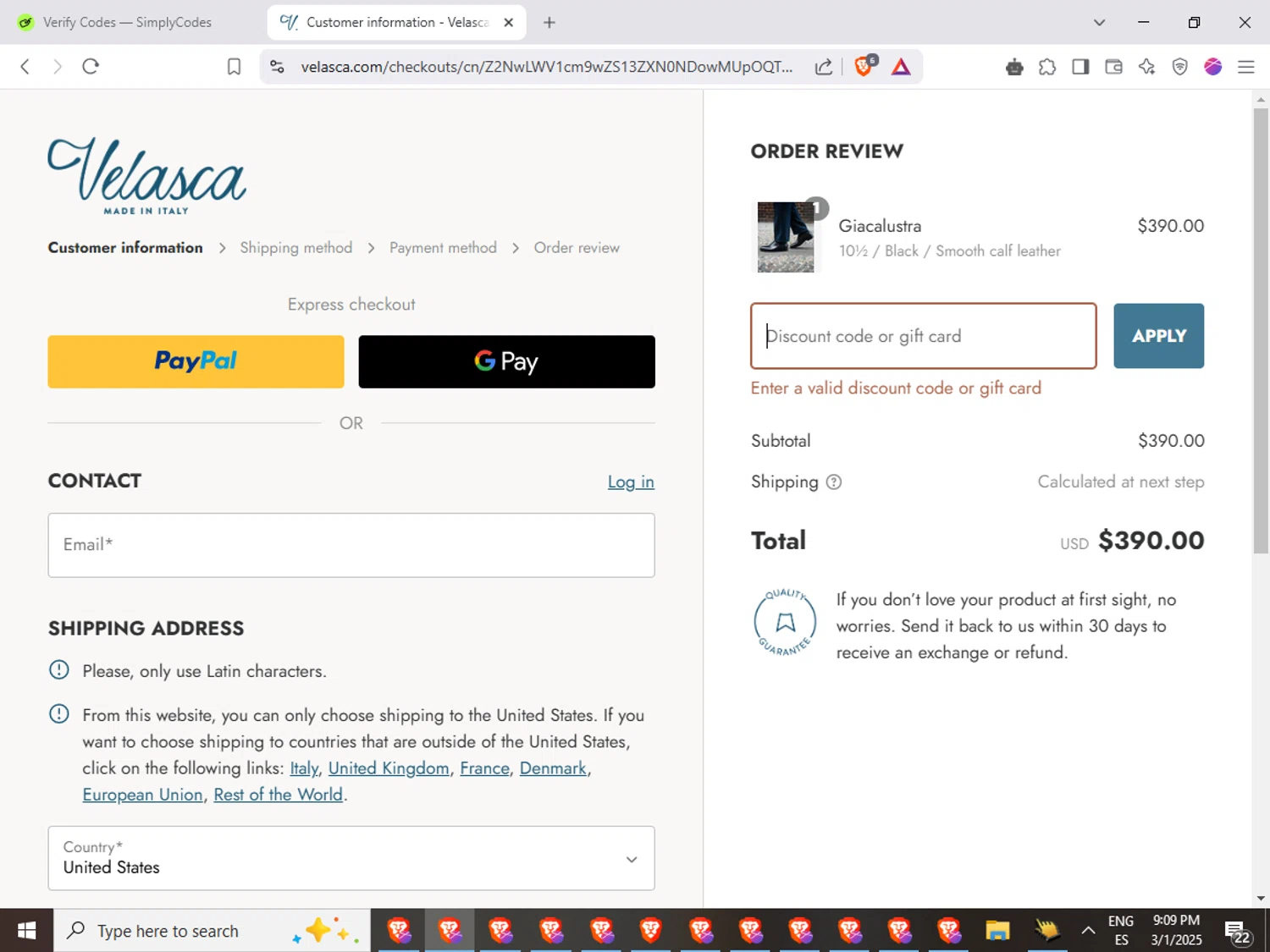Click the robot extension icon in toolbar
Image resolution: width=1270 pixels, height=952 pixels.
pyautogui.click(x=1014, y=67)
